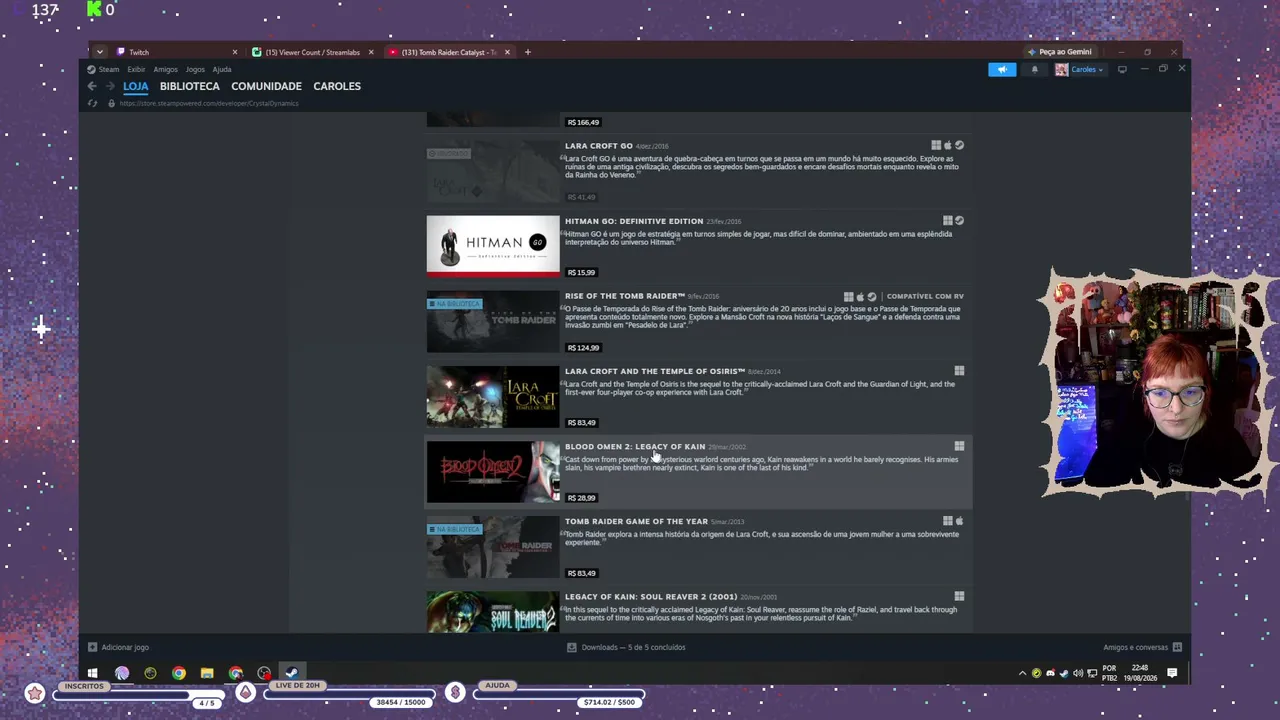Click SteamOS icon on Rise of the Tomb Raider
1280x720 pixels.
pyautogui.click(x=872, y=297)
